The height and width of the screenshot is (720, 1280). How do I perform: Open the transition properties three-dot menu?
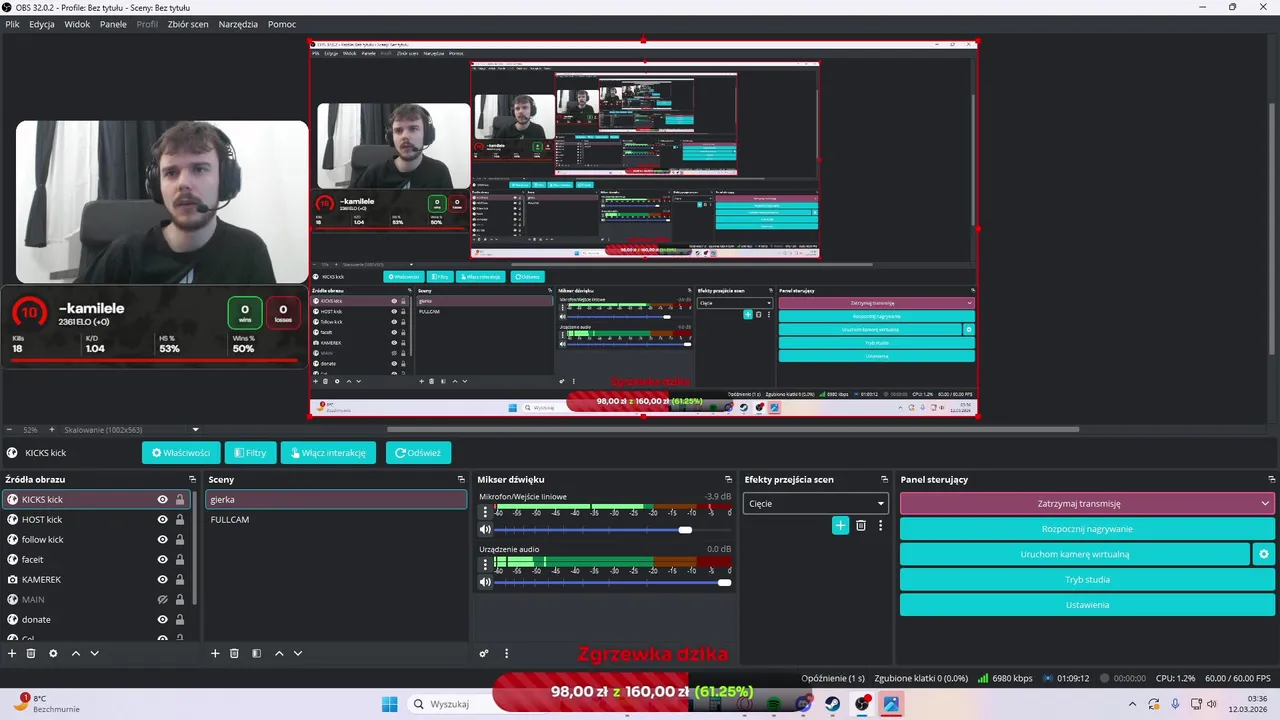point(880,525)
